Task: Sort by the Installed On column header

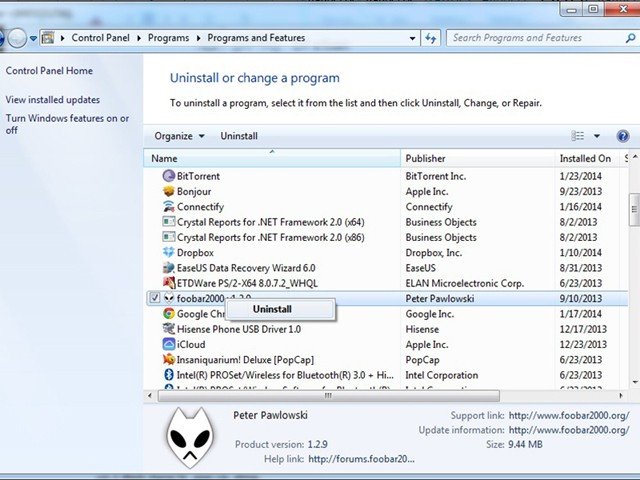Action: tap(587, 158)
